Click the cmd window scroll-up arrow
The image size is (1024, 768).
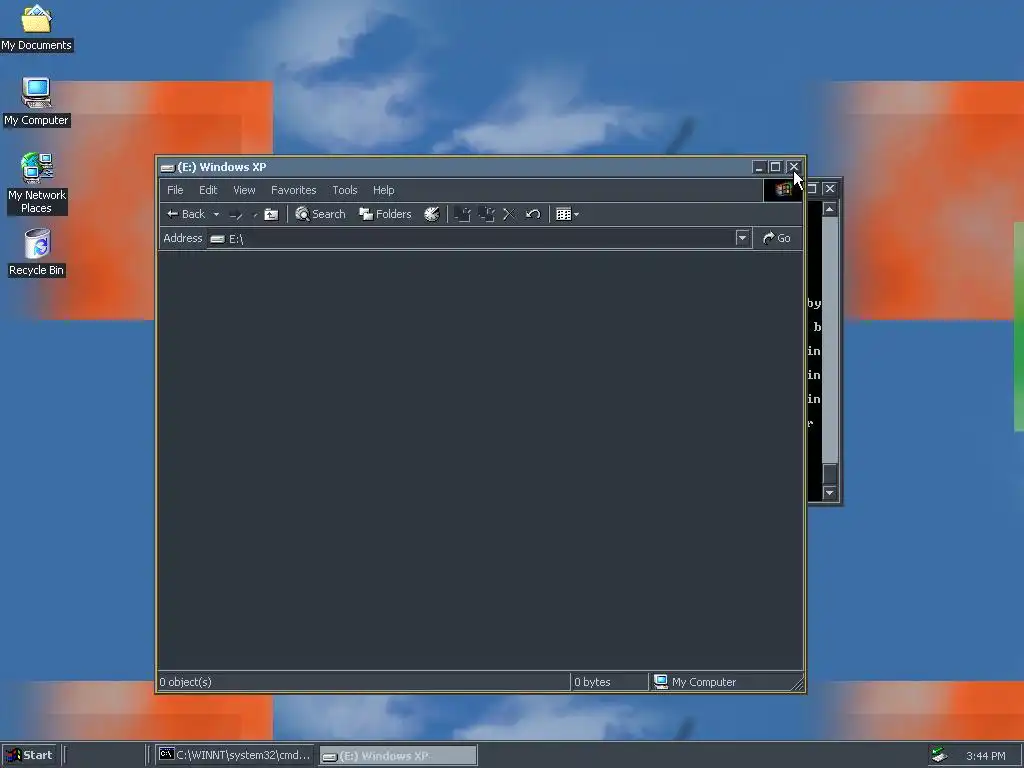pos(829,209)
